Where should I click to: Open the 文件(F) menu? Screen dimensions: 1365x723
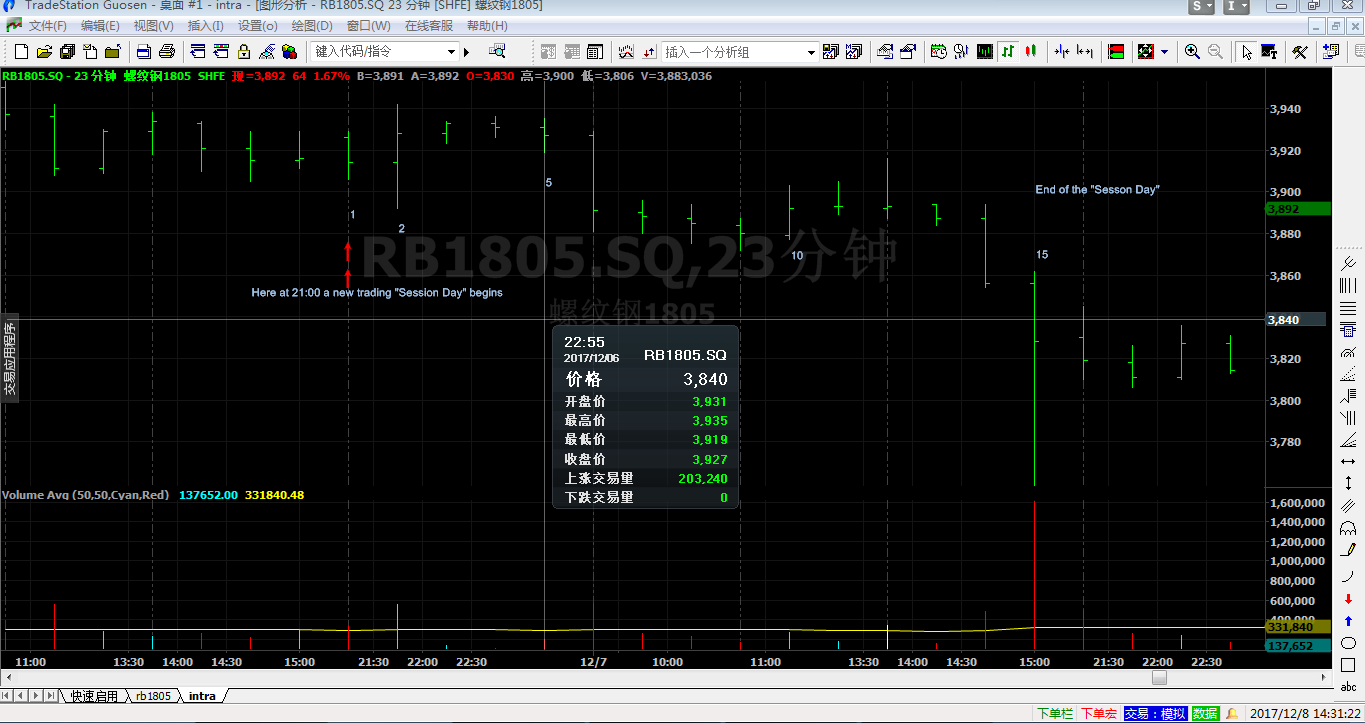(x=47, y=26)
